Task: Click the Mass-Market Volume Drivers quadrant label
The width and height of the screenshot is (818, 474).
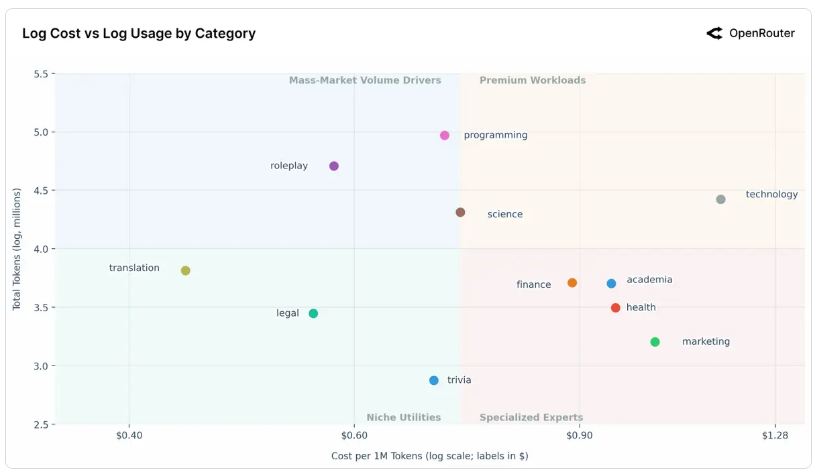Action: (x=365, y=80)
